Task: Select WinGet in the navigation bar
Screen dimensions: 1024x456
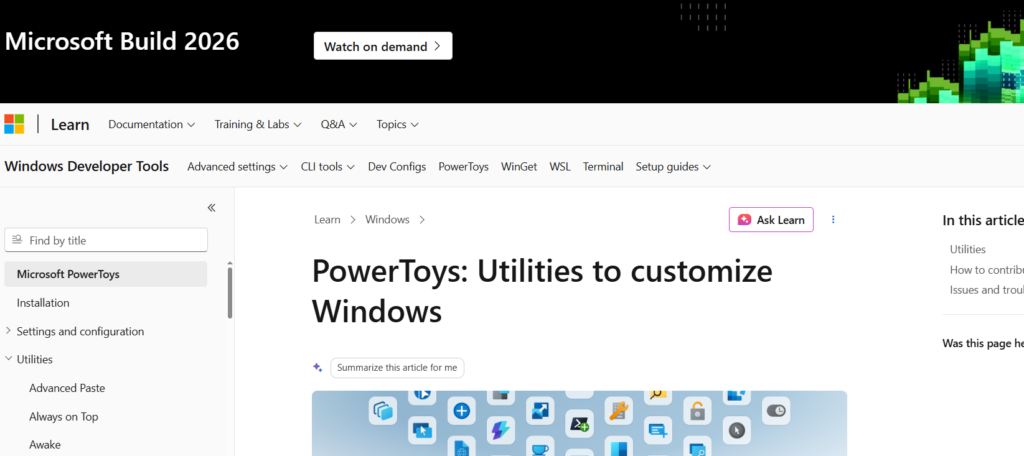Action: [x=519, y=167]
